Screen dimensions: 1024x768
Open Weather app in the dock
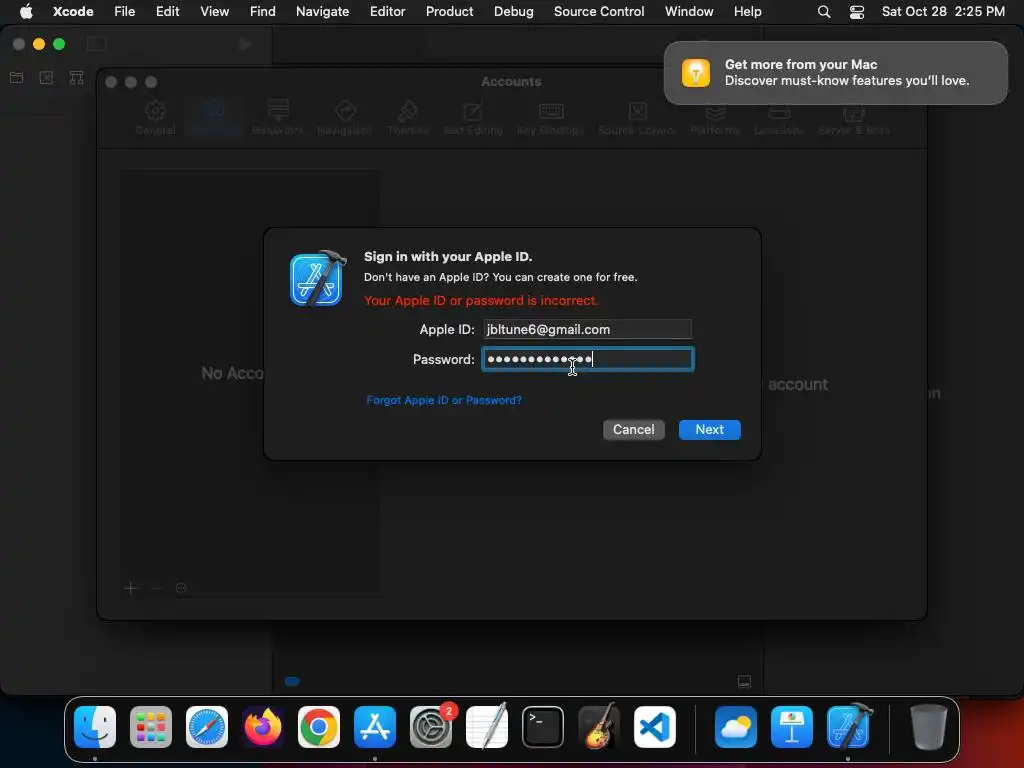736,726
